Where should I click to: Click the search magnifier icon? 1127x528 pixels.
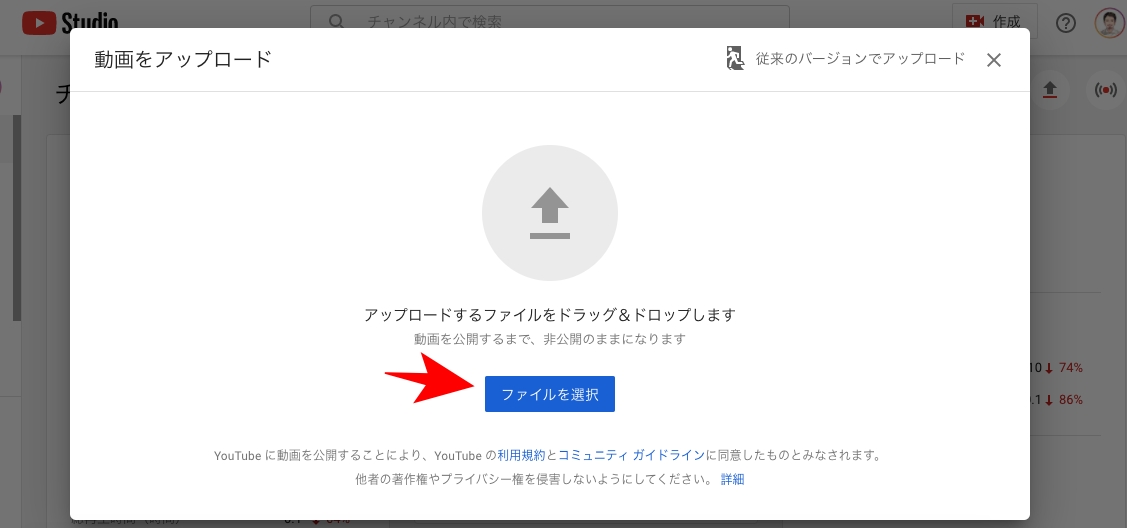tap(336, 22)
